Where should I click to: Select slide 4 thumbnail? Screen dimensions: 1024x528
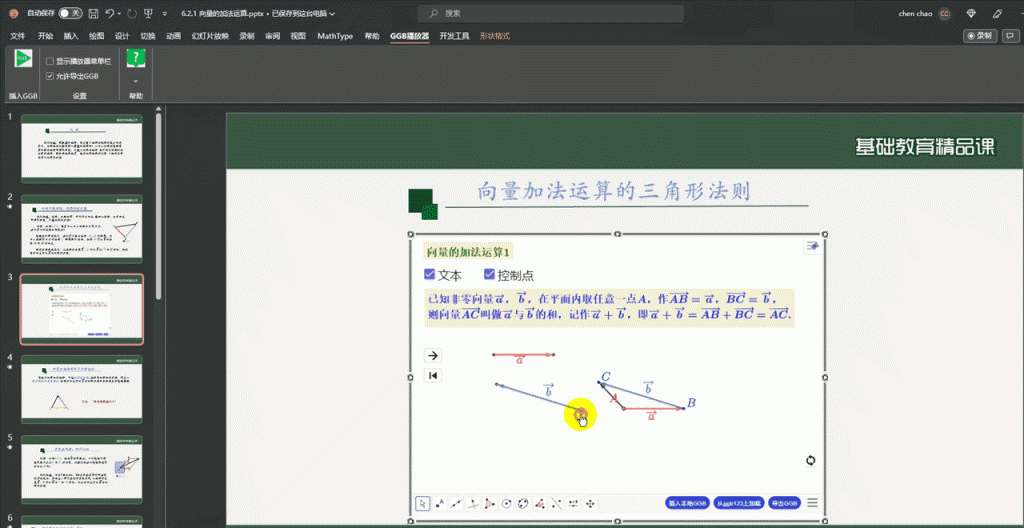(x=82, y=389)
